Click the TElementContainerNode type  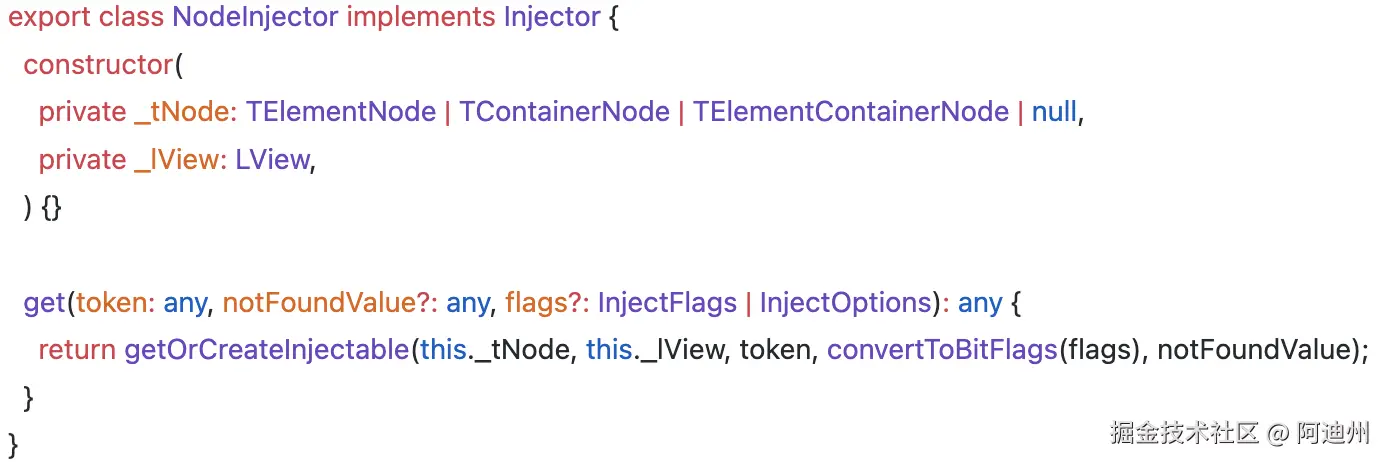tap(850, 112)
